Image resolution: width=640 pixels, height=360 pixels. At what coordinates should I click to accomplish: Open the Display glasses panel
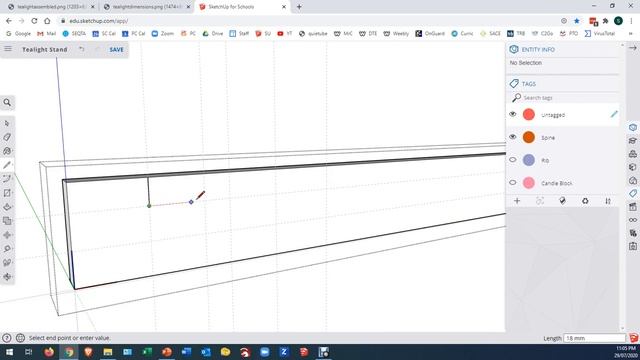click(633, 220)
